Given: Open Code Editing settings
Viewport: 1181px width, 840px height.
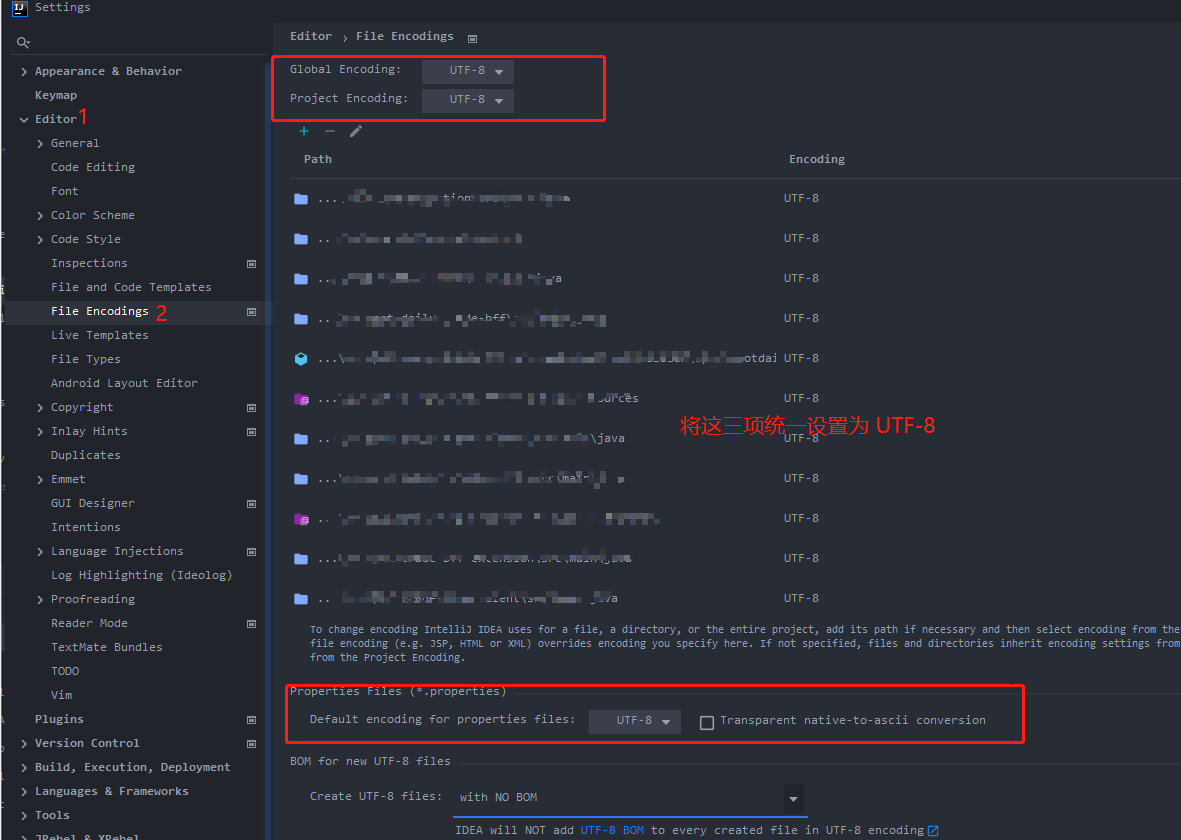Looking at the screenshot, I should pos(93,167).
